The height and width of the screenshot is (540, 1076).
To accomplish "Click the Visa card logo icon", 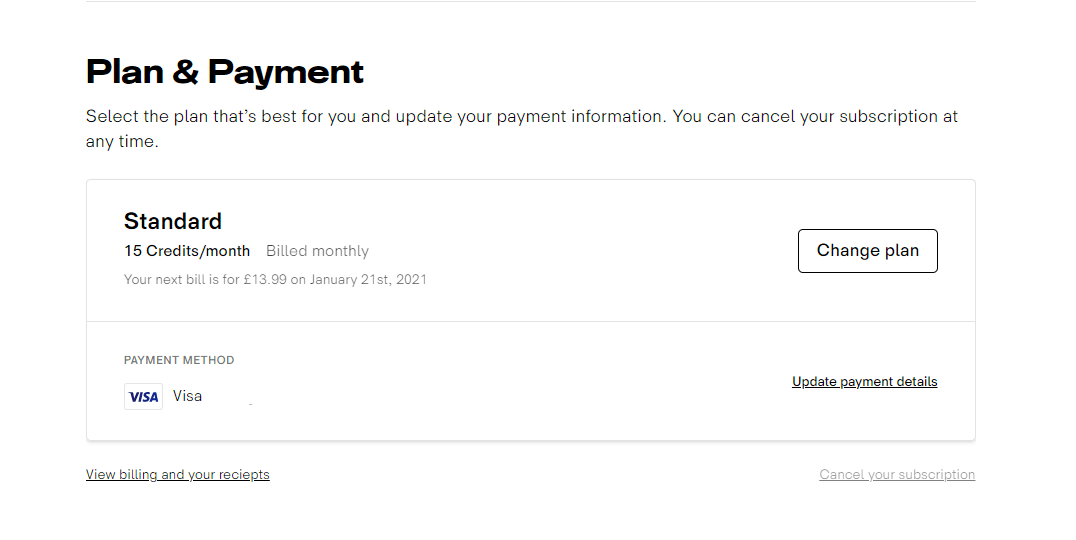I will 143,397.
